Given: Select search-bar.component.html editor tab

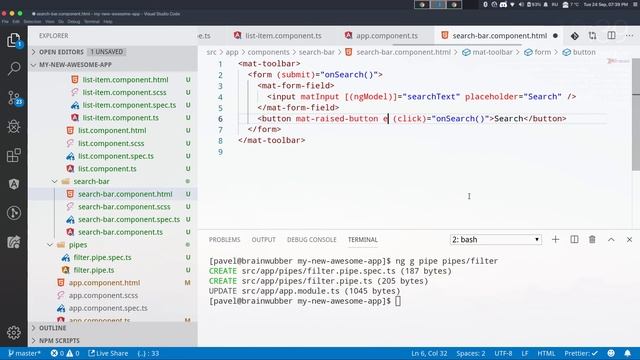Looking at the screenshot, I should (499, 36).
